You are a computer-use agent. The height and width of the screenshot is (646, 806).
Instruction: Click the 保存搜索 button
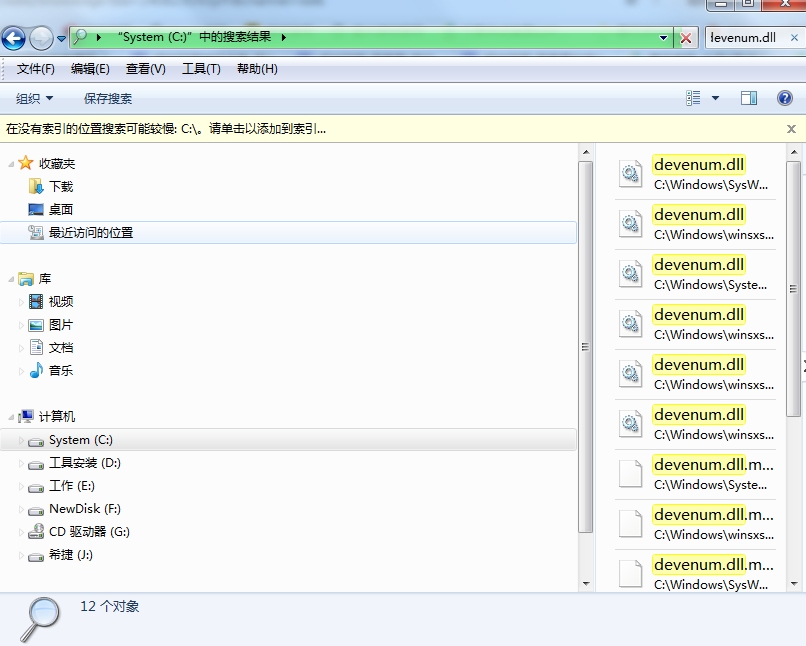pyautogui.click(x=108, y=98)
